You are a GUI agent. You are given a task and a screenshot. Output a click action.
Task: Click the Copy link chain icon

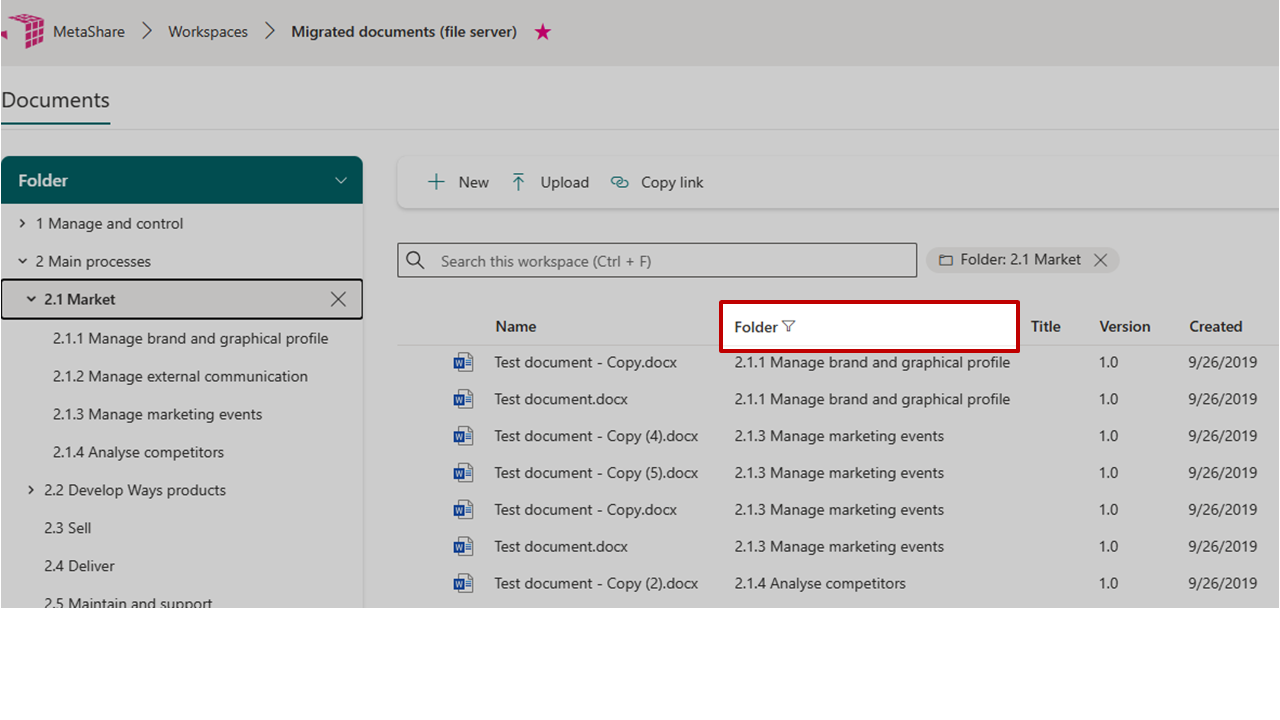(620, 182)
